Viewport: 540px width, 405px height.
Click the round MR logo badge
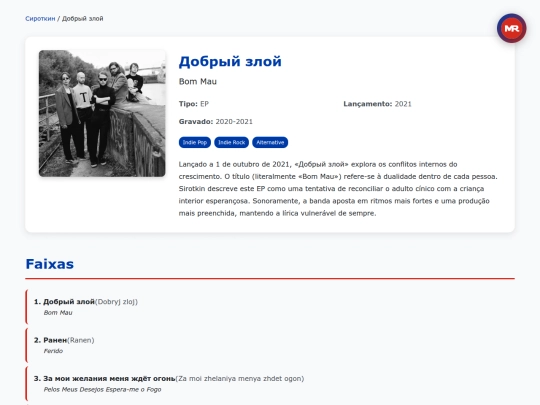point(511,28)
